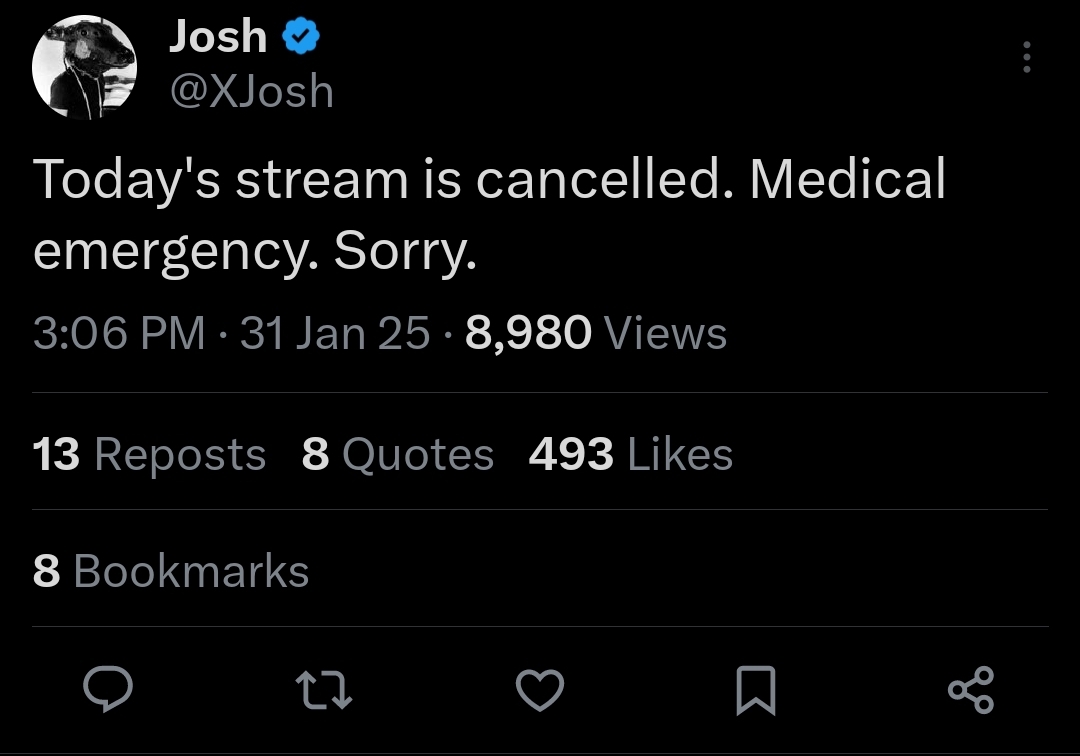
Task: Bookmark this tweet using the bookmark icon
Action: point(755,691)
